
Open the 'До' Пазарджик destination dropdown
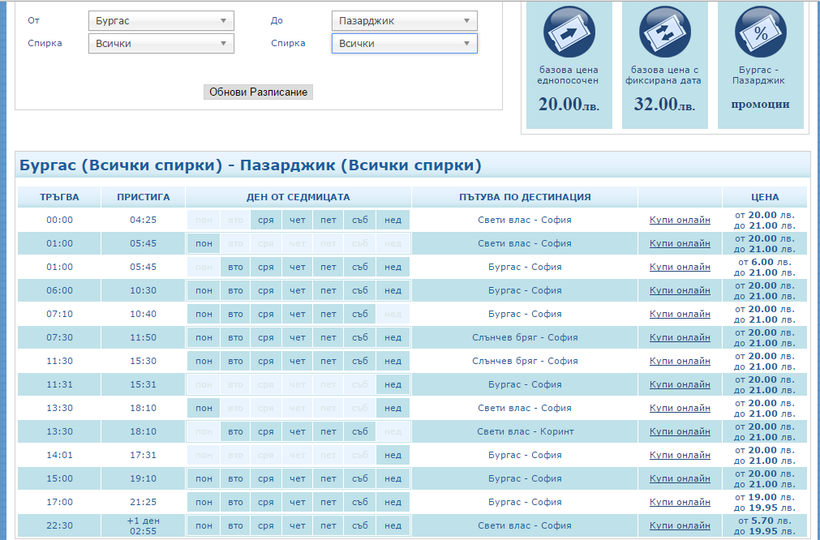[x=403, y=21]
